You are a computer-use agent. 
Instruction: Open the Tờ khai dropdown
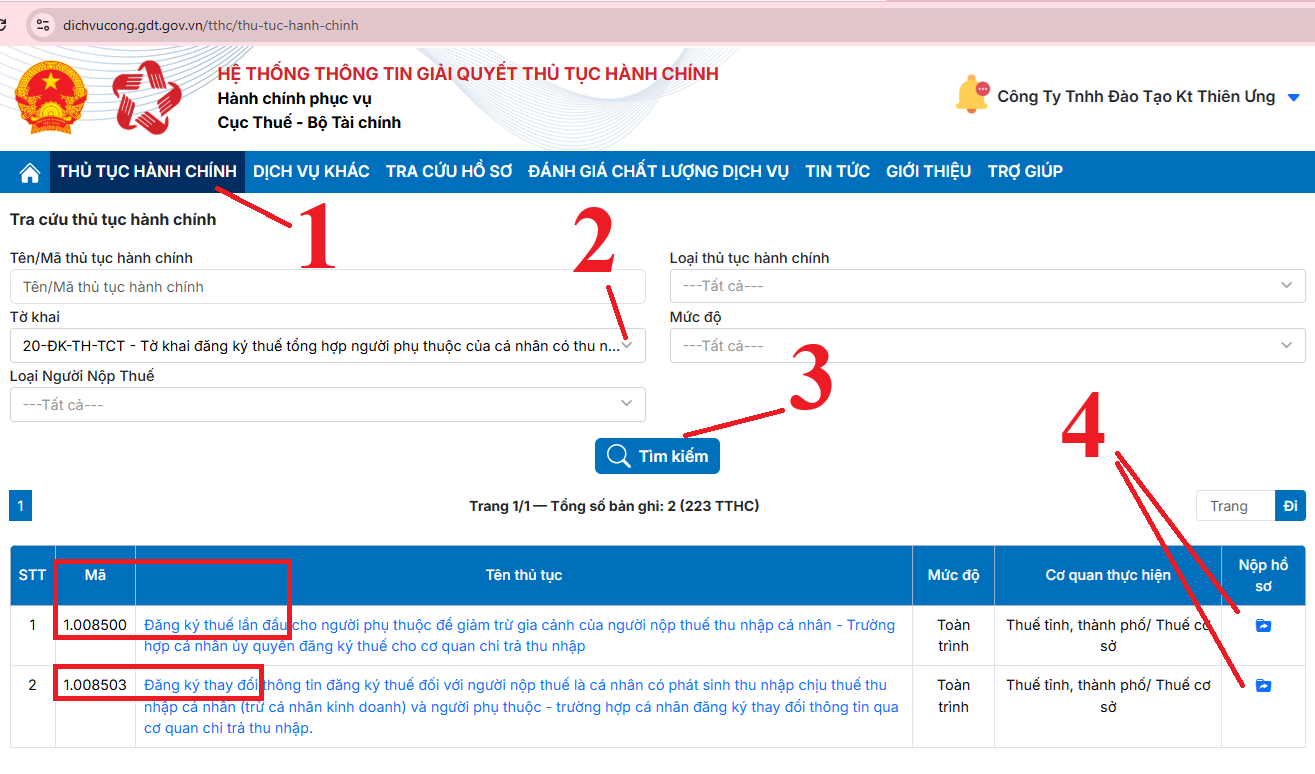[x=327, y=346]
